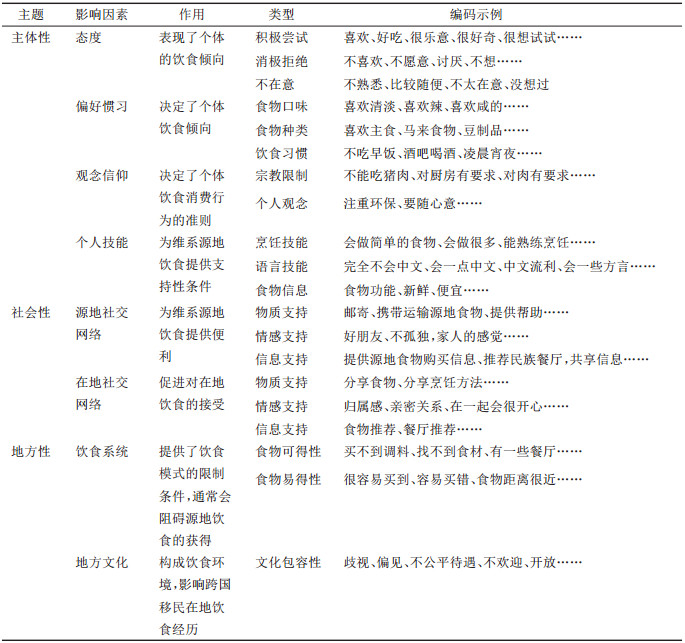Click the 宗教限制 type cell

[281, 175]
